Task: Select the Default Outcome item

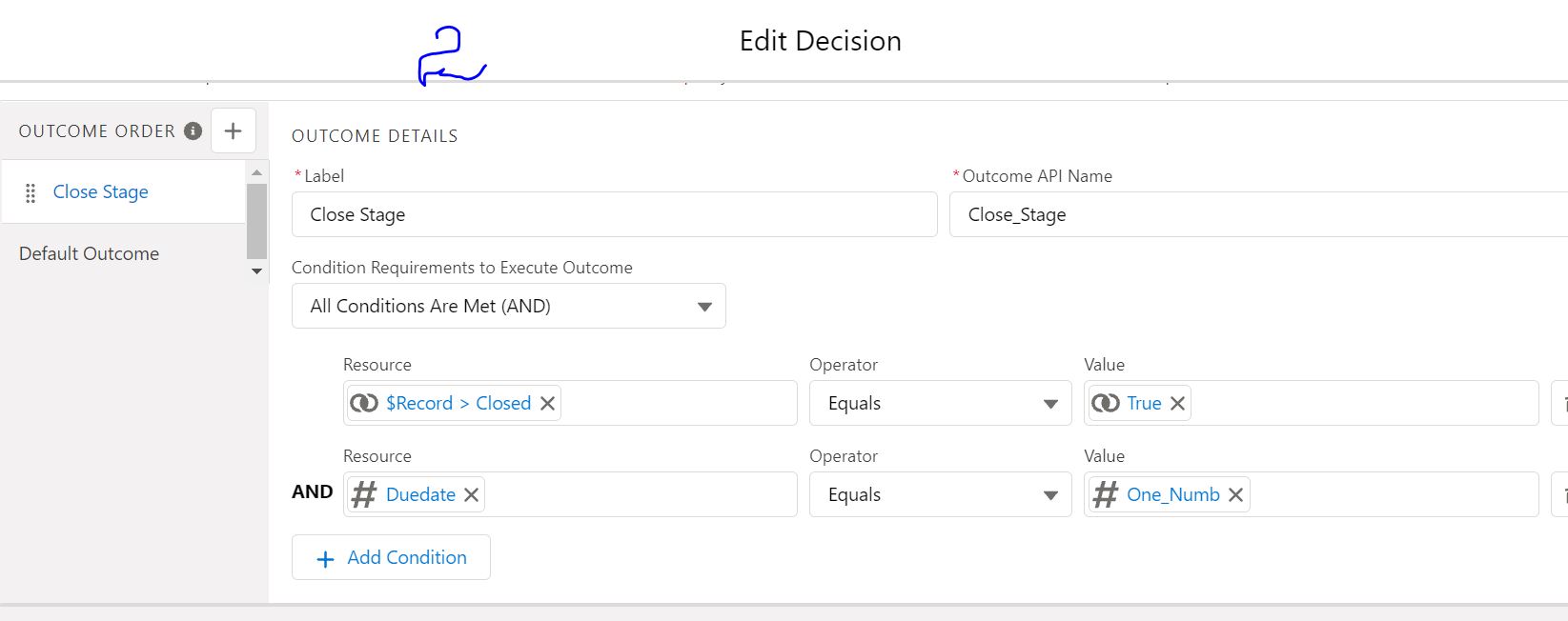Action: click(x=90, y=253)
